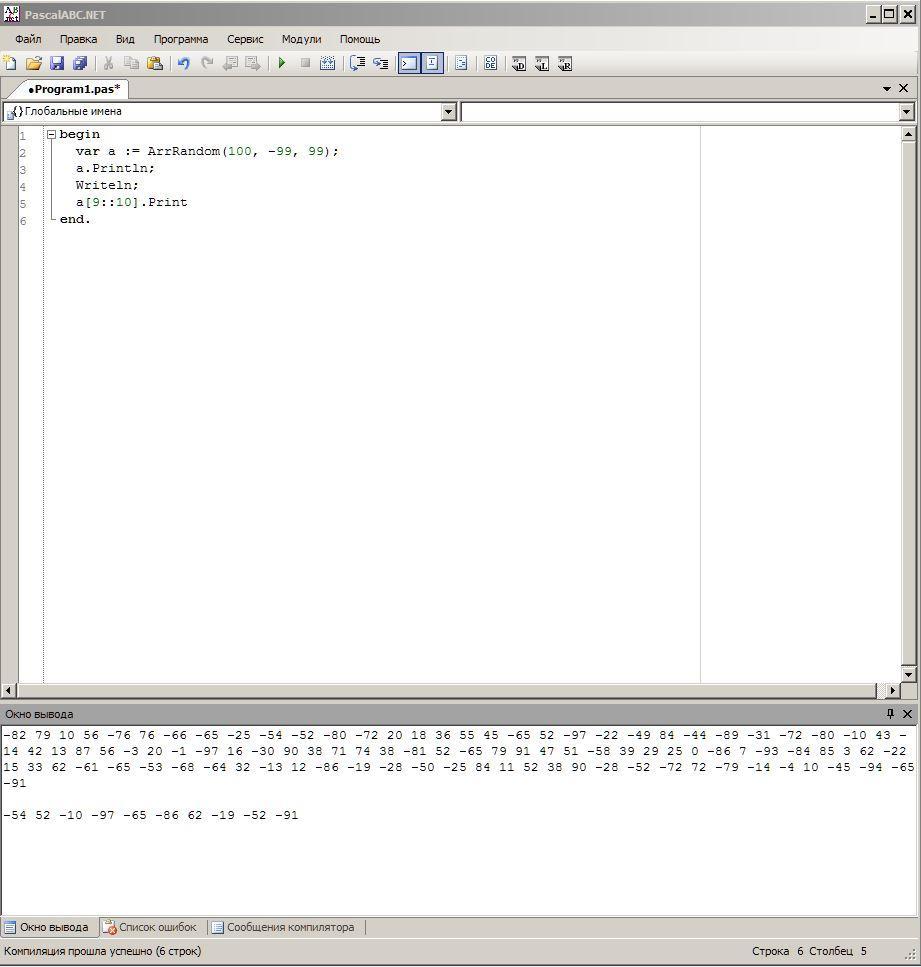Open the Программа menu
The image size is (921, 967).
click(181, 39)
